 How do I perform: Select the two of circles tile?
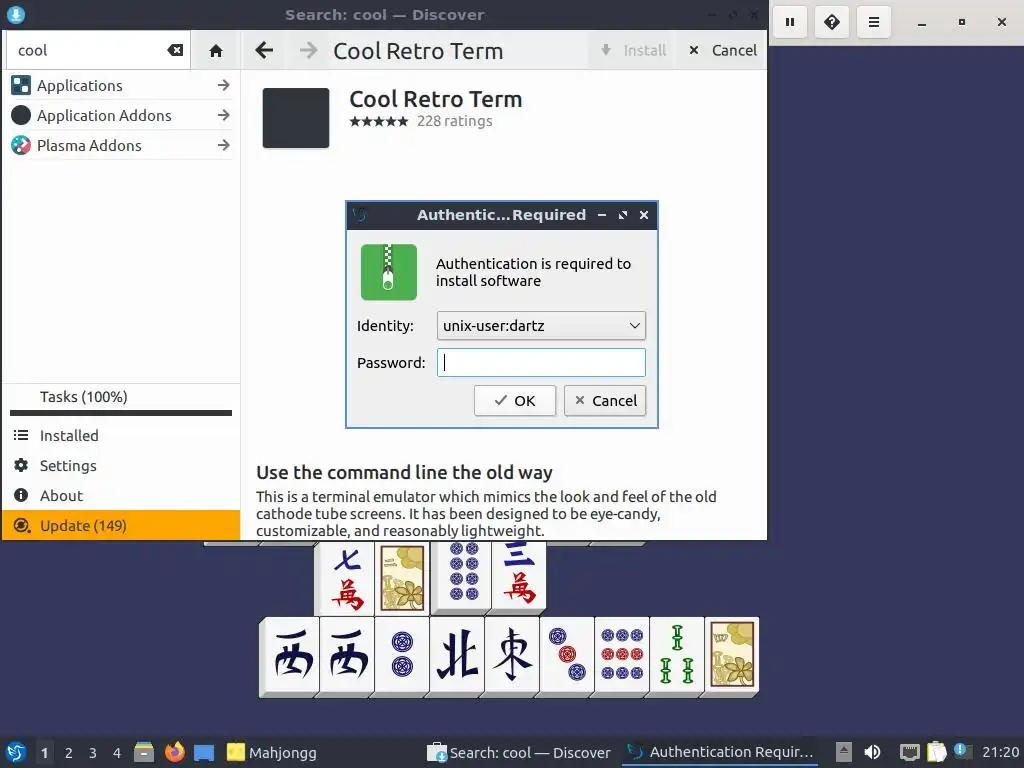pyautogui.click(x=402, y=655)
